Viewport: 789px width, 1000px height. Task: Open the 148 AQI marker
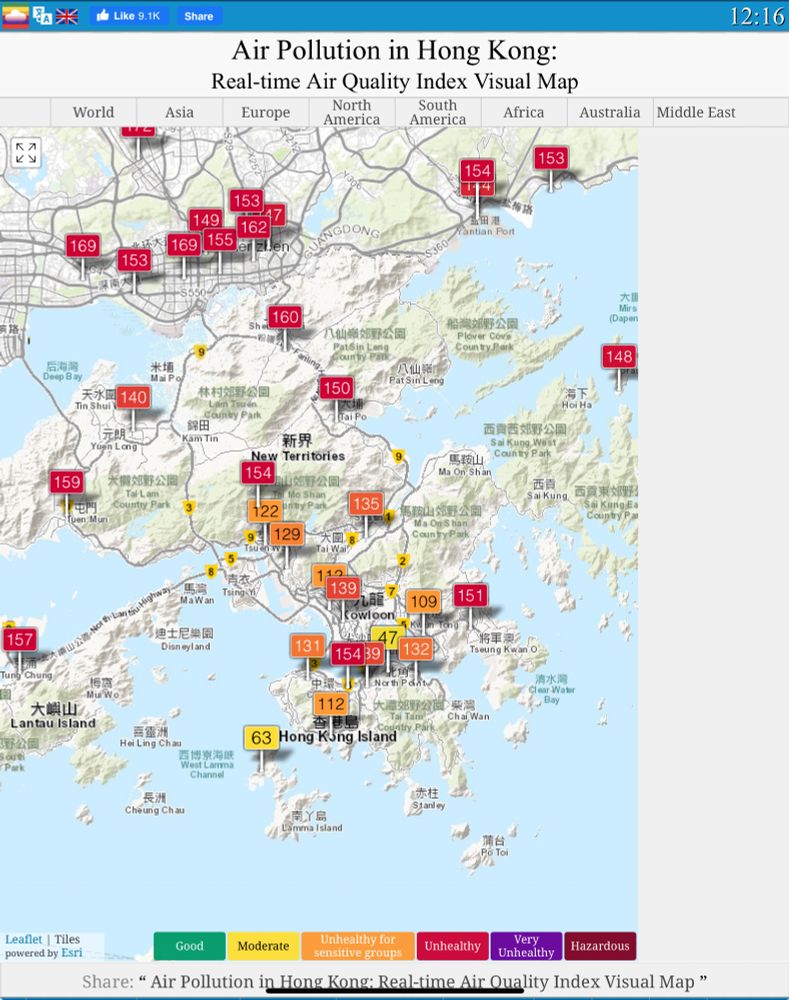point(619,357)
